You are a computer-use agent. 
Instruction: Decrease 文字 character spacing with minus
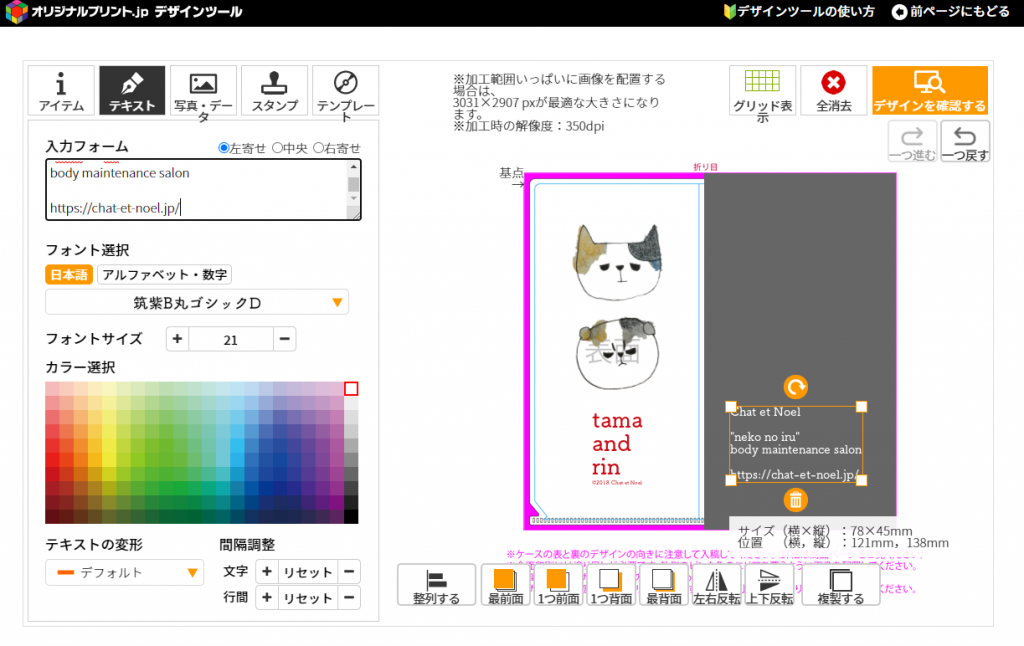click(x=349, y=572)
